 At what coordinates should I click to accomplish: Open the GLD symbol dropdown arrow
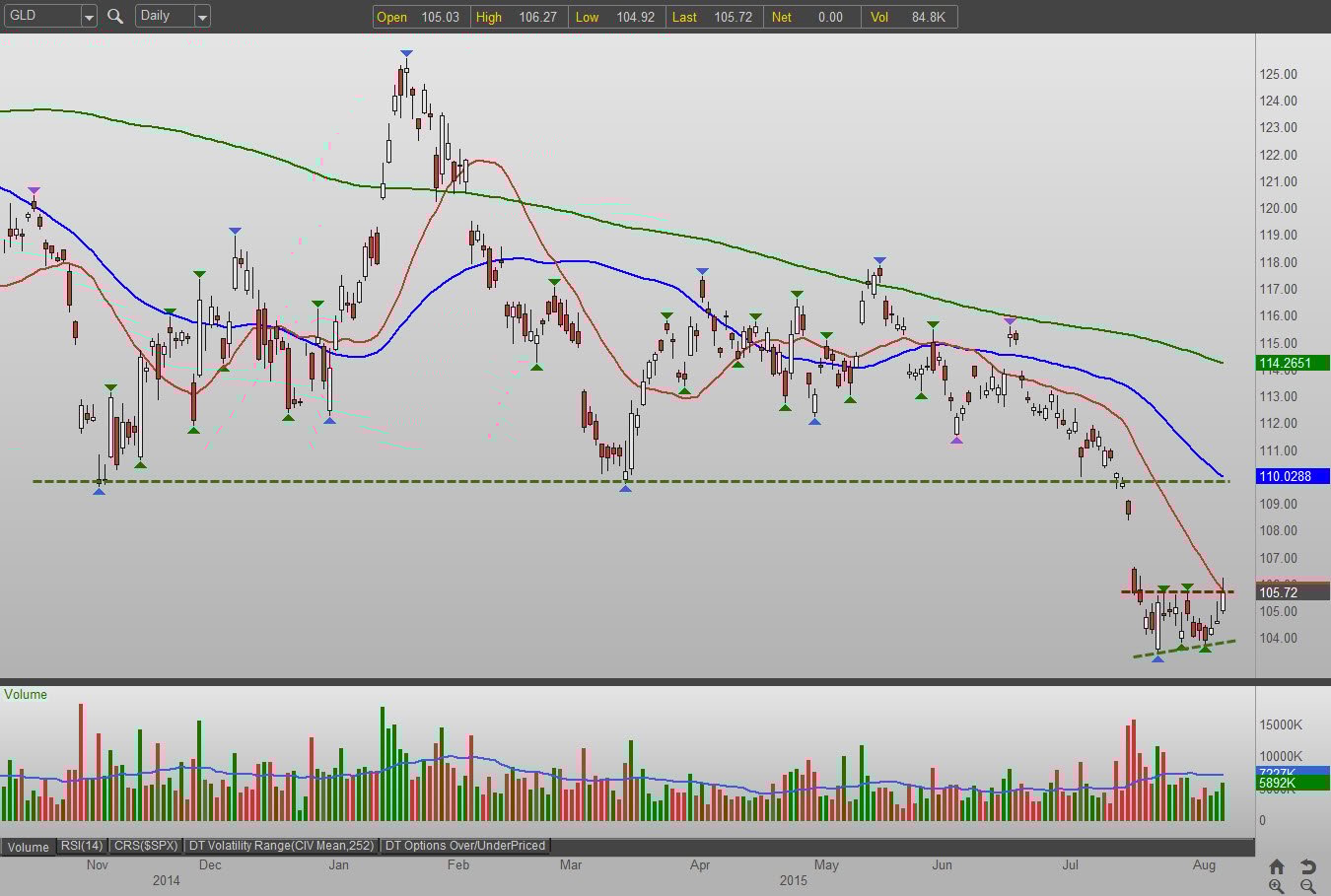[x=89, y=17]
